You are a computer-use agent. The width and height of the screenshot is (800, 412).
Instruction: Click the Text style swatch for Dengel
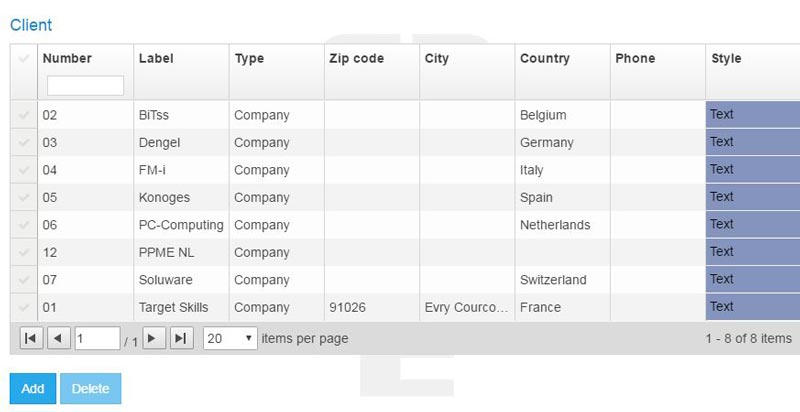pos(752,142)
